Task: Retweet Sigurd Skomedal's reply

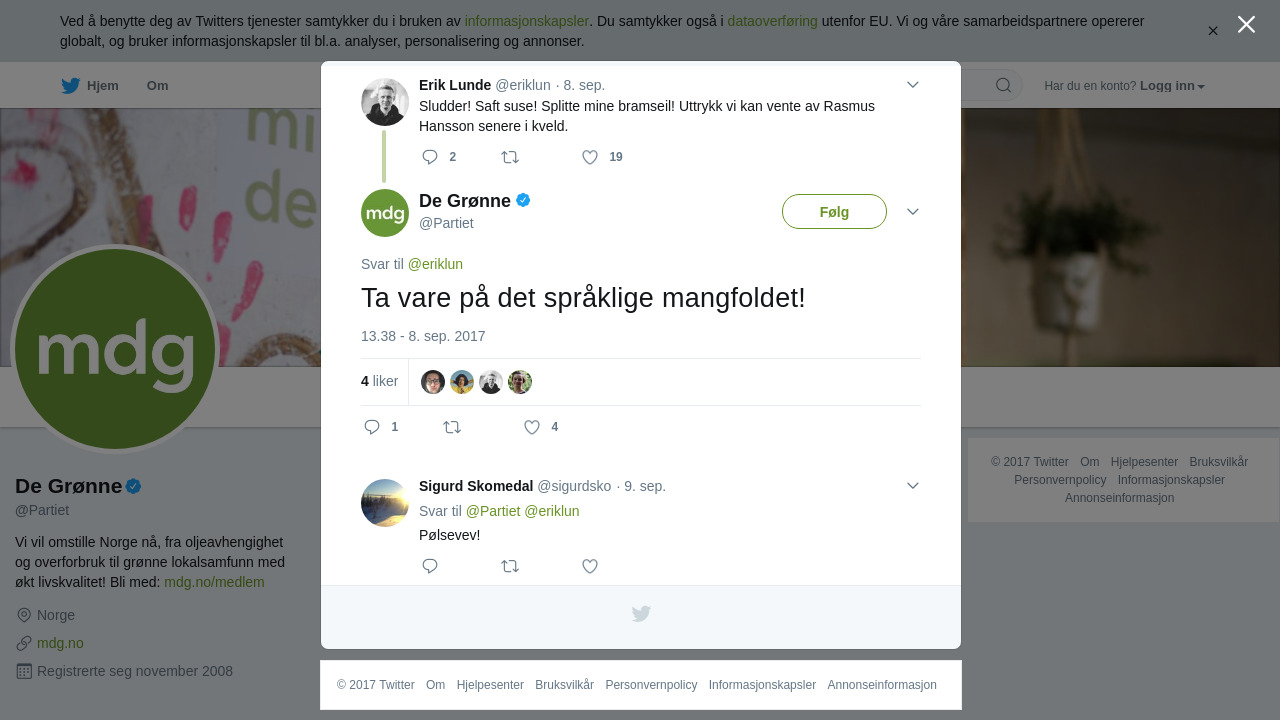Action: click(x=510, y=566)
